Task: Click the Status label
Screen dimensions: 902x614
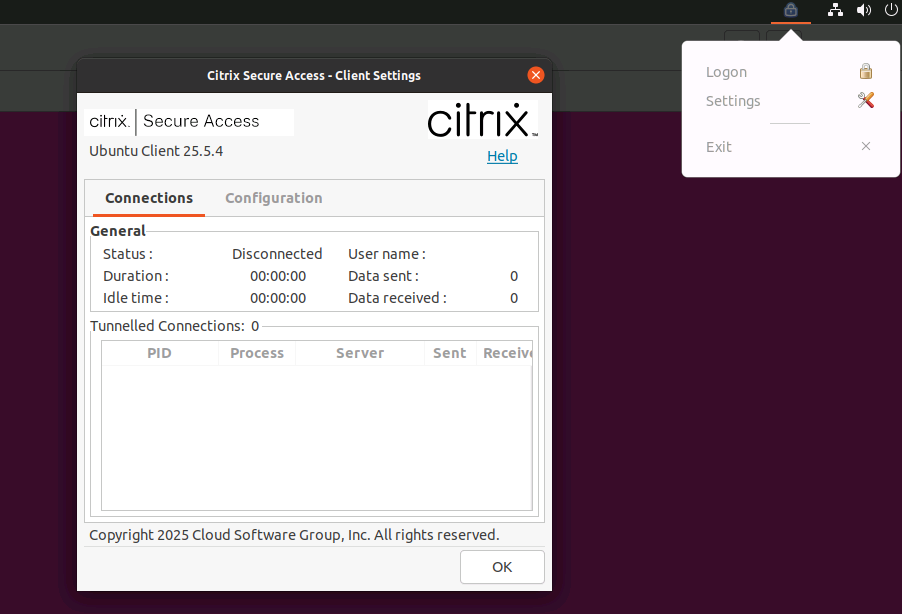Action: point(128,254)
